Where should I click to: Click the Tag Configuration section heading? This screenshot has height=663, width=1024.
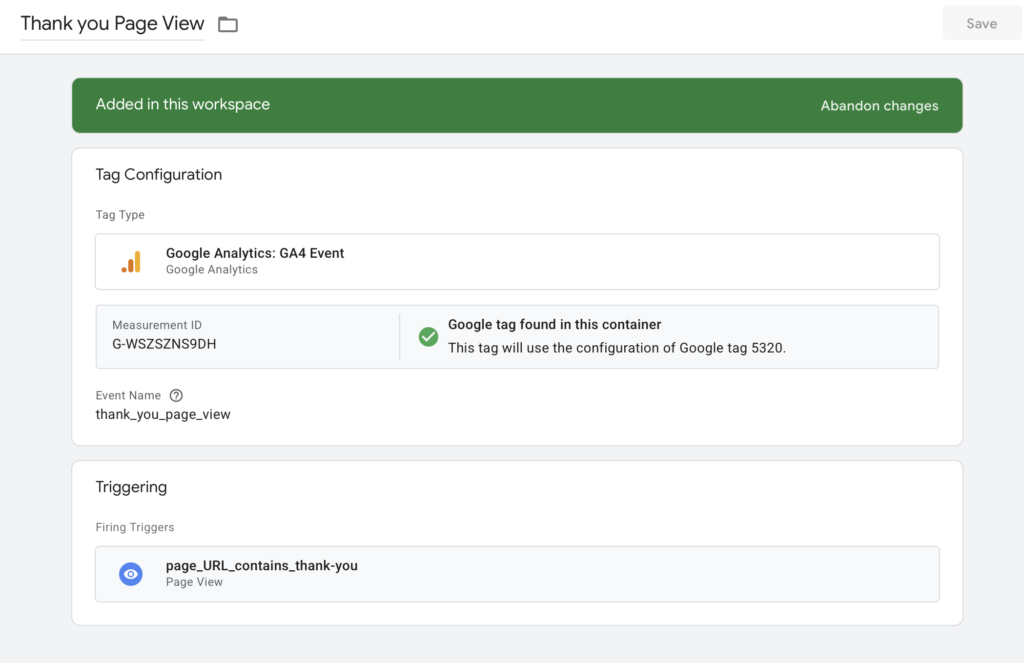158,174
